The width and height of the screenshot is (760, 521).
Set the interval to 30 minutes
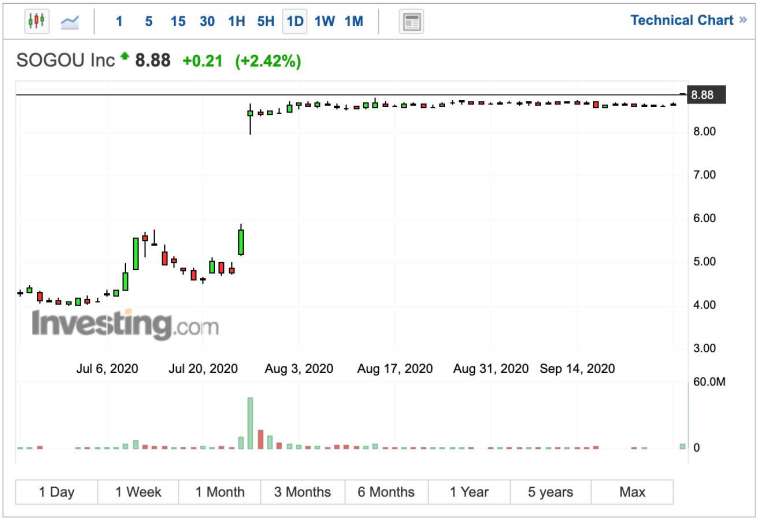(x=207, y=21)
